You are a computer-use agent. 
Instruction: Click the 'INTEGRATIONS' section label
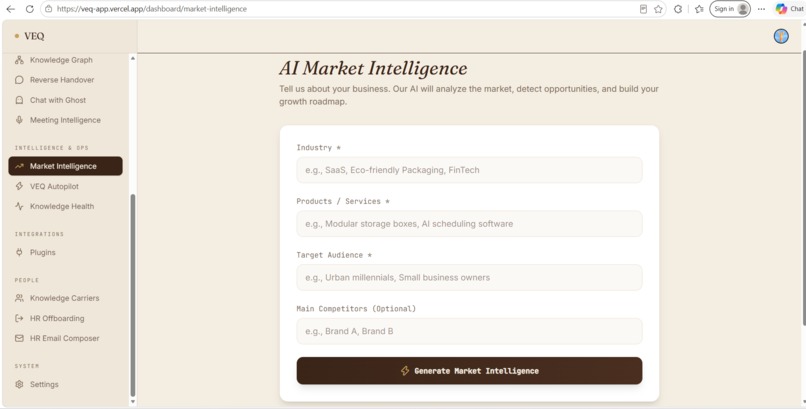(x=39, y=234)
